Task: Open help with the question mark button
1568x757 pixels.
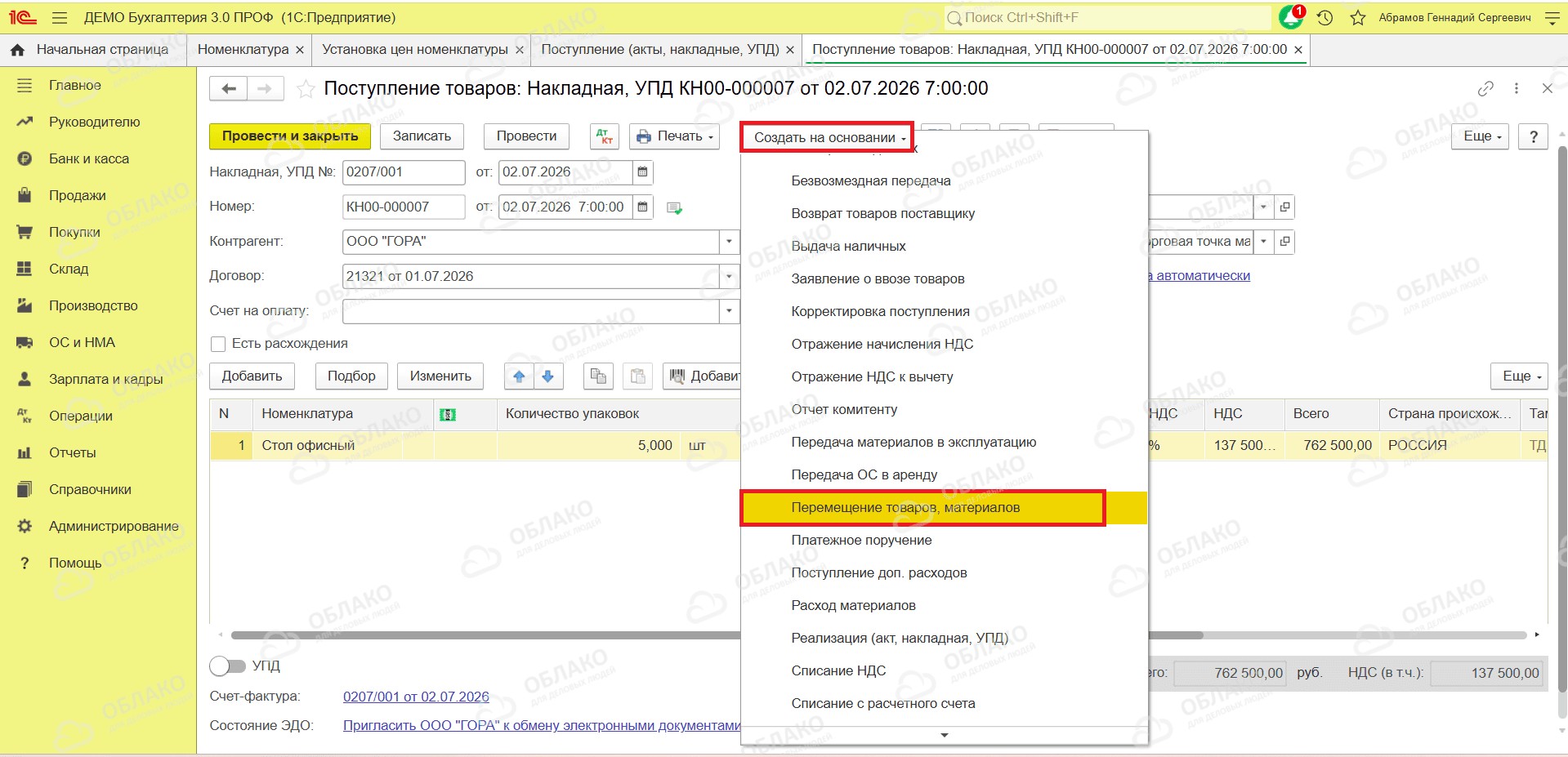Action: pos(1534,136)
